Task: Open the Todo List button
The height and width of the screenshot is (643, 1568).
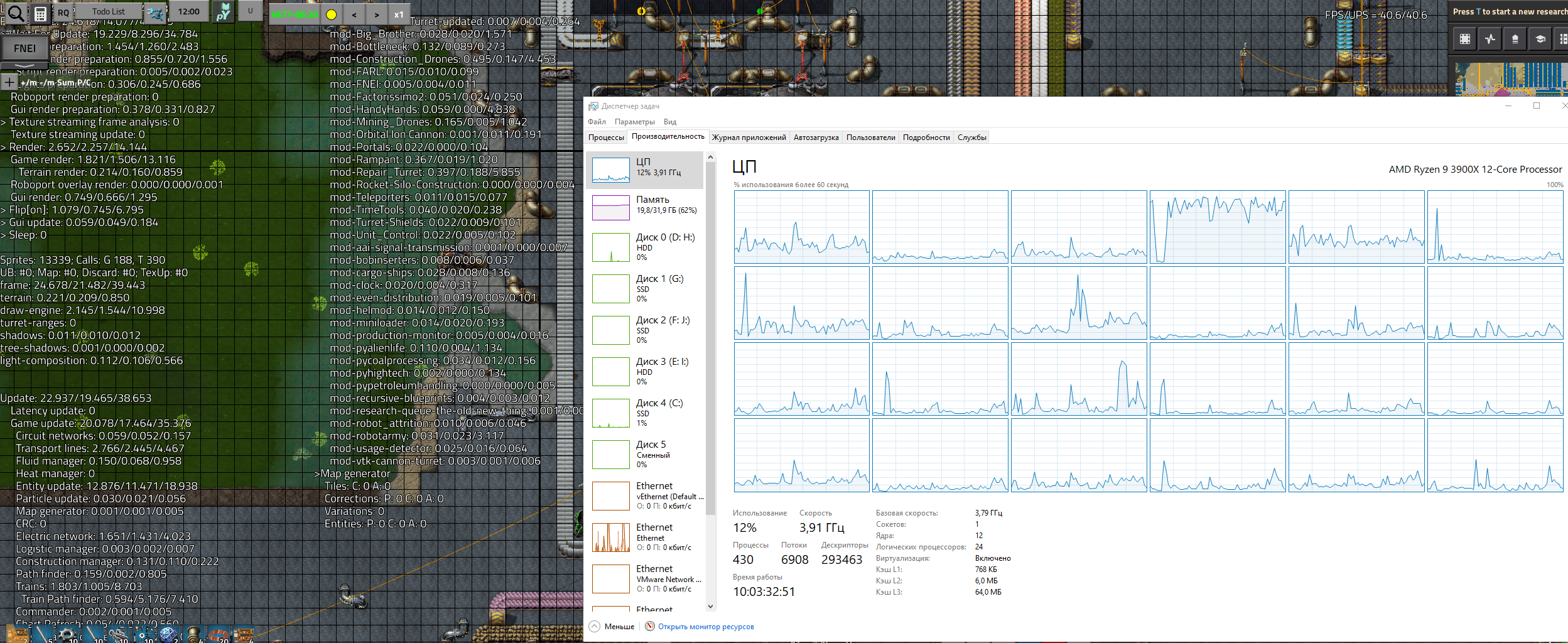Action: (x=108, y=11)
